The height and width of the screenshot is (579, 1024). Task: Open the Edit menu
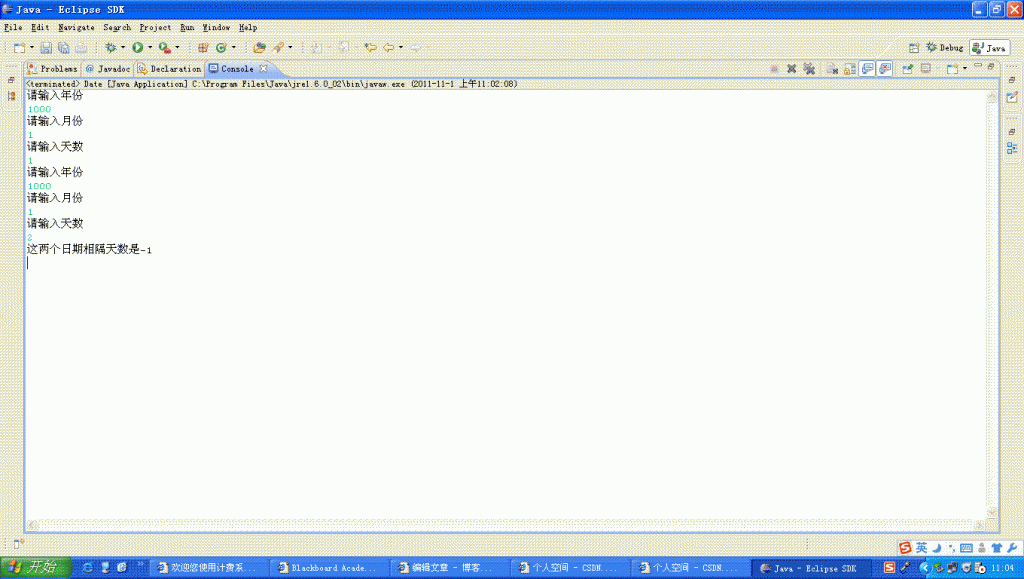40,27
